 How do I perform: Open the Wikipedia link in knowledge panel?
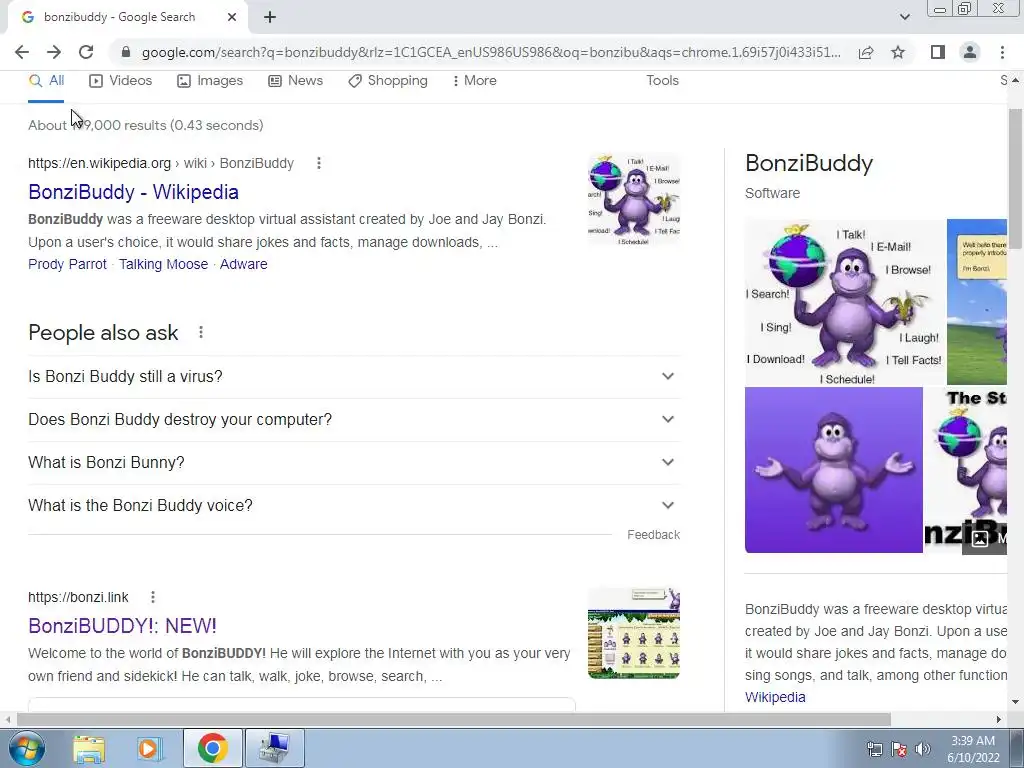coord(775,697)
